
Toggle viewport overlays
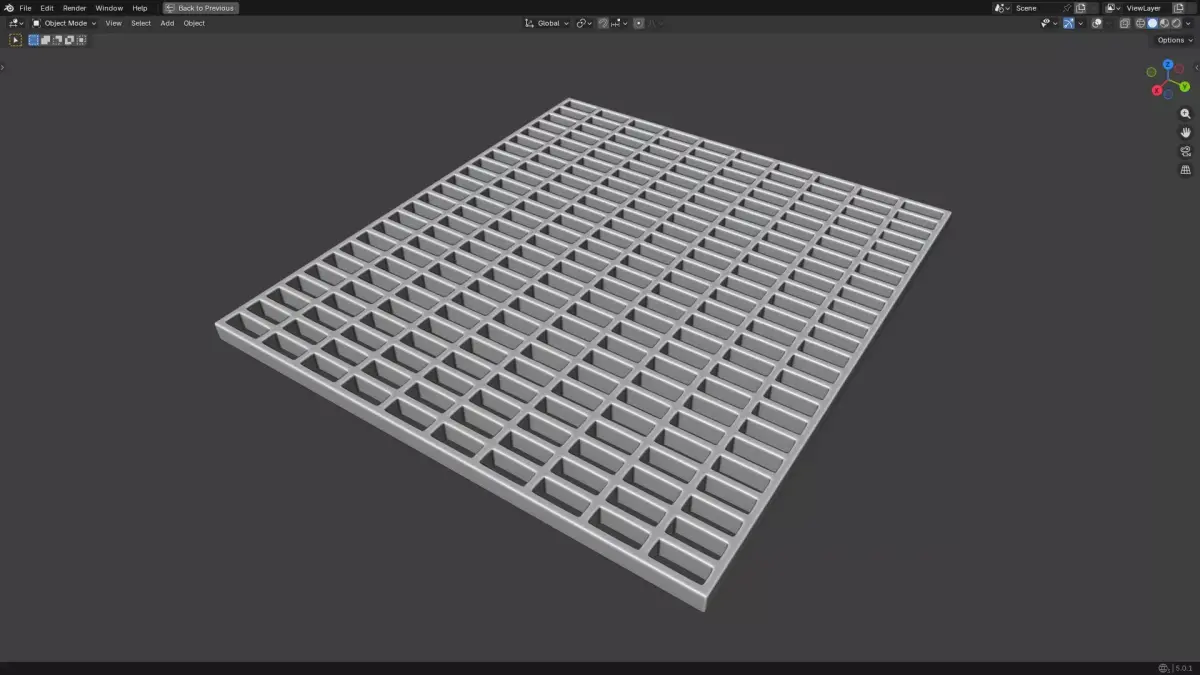[x=1097, y=23]
